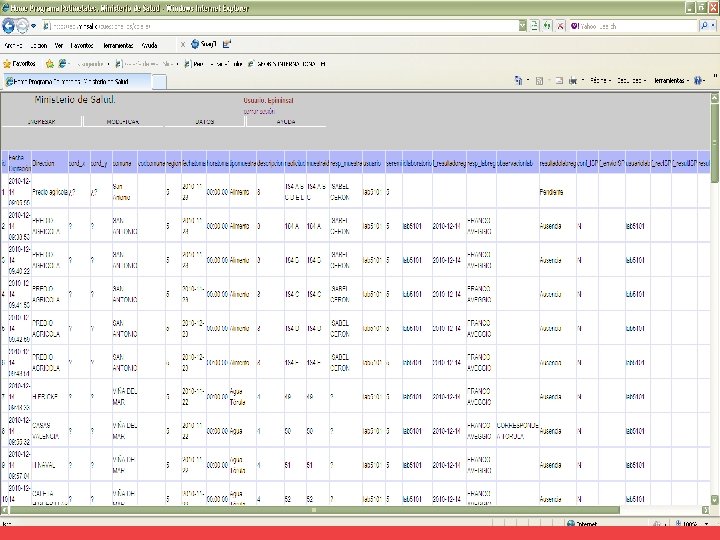Screen dimensions: 720x540
Task: Click Agua sample type in row 8
Action: [236, 431]
